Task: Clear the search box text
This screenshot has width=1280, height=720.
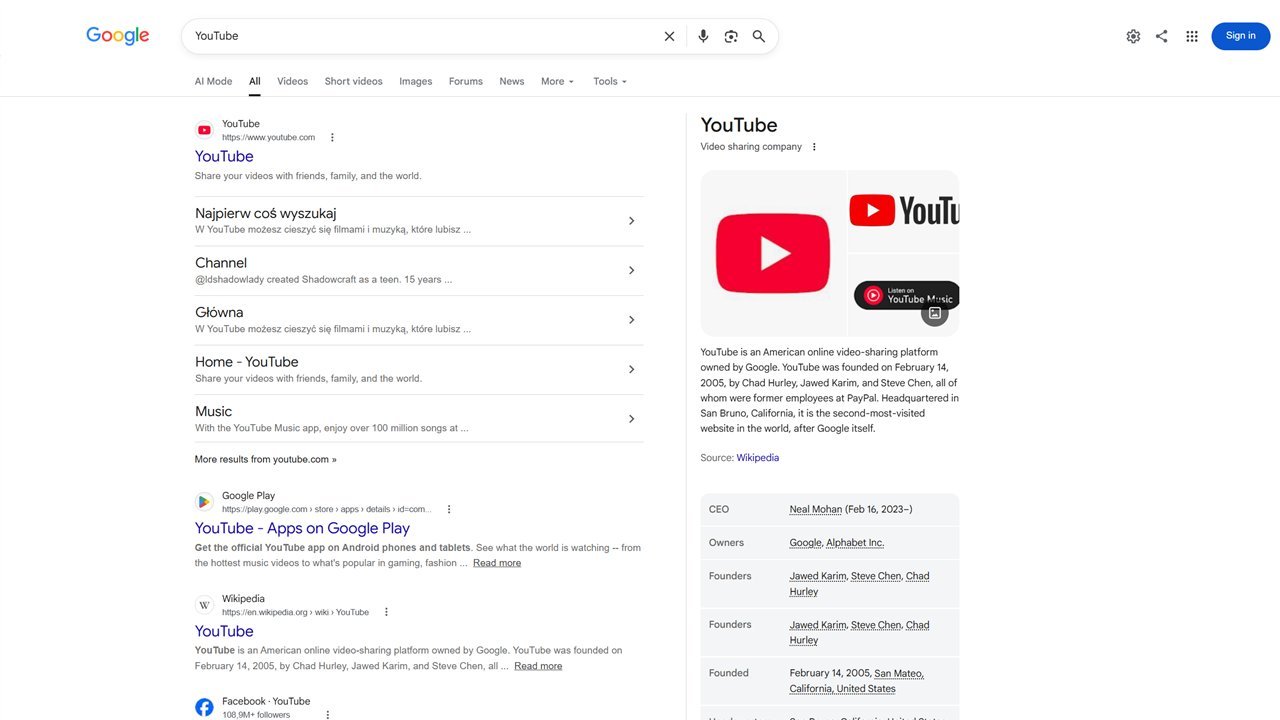Action: [x=670, y=36]
